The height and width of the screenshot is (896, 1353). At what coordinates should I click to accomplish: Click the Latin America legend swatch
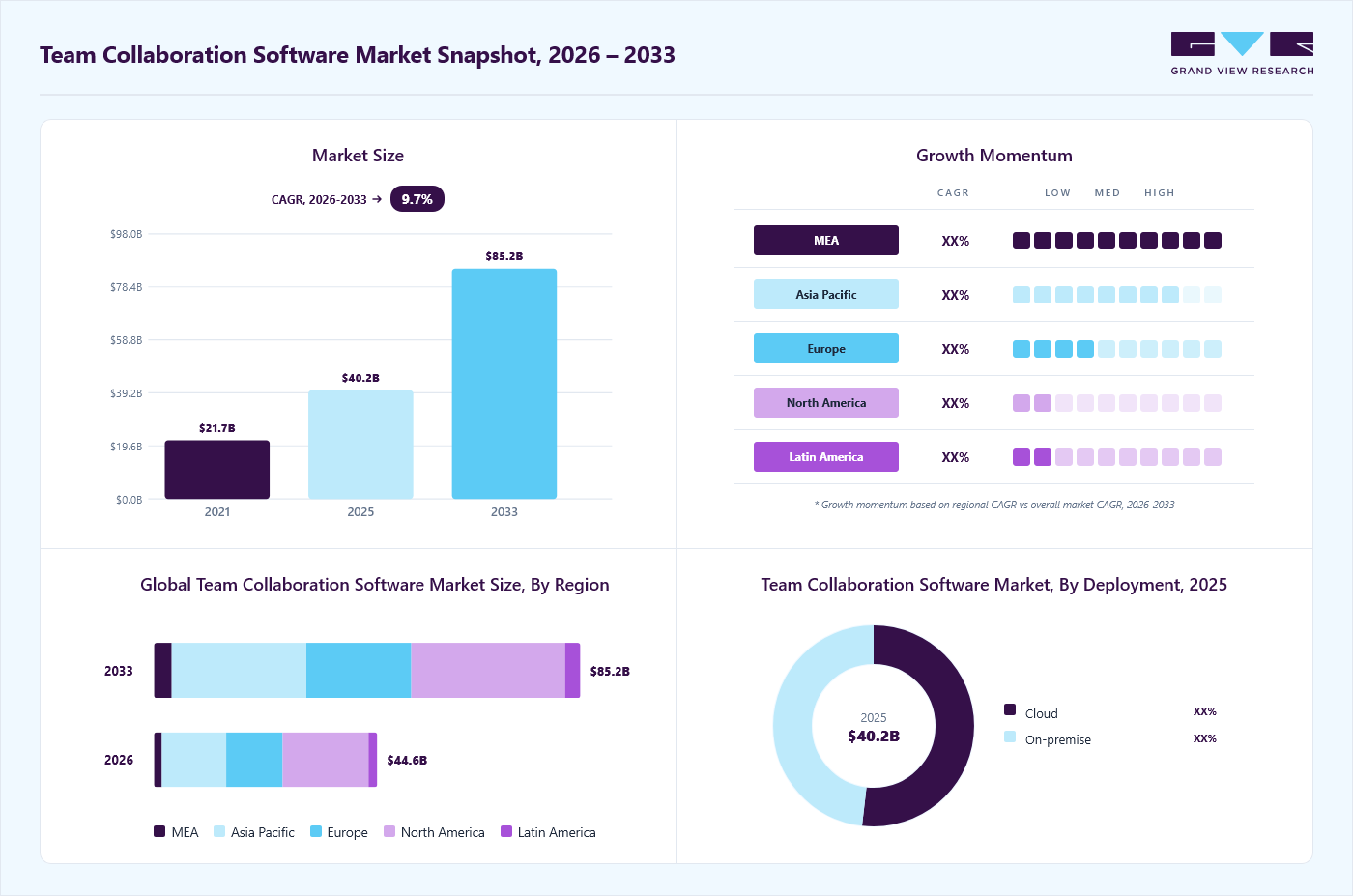(x=506, y=831)
